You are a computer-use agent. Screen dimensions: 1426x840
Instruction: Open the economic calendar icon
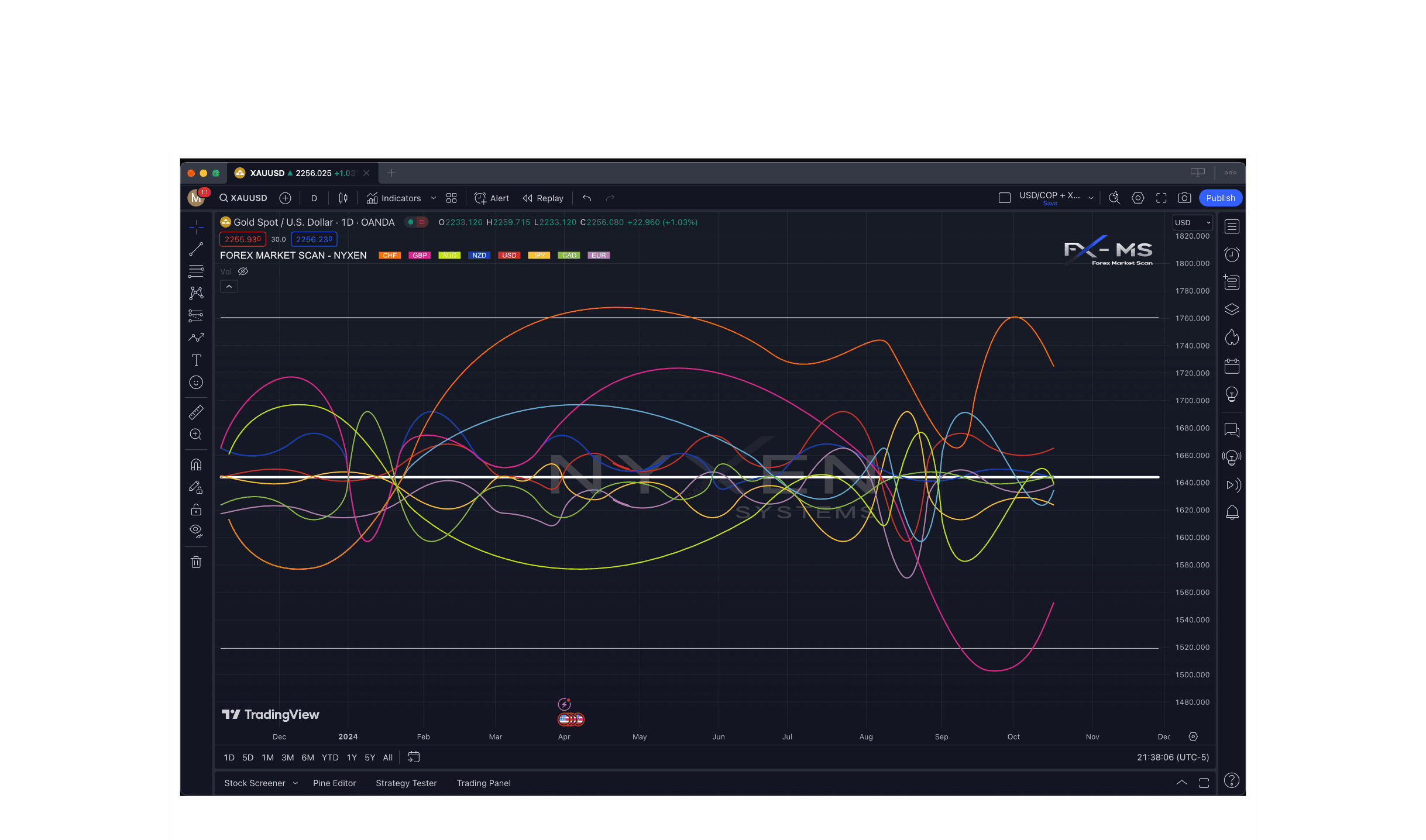point(1232,366)
